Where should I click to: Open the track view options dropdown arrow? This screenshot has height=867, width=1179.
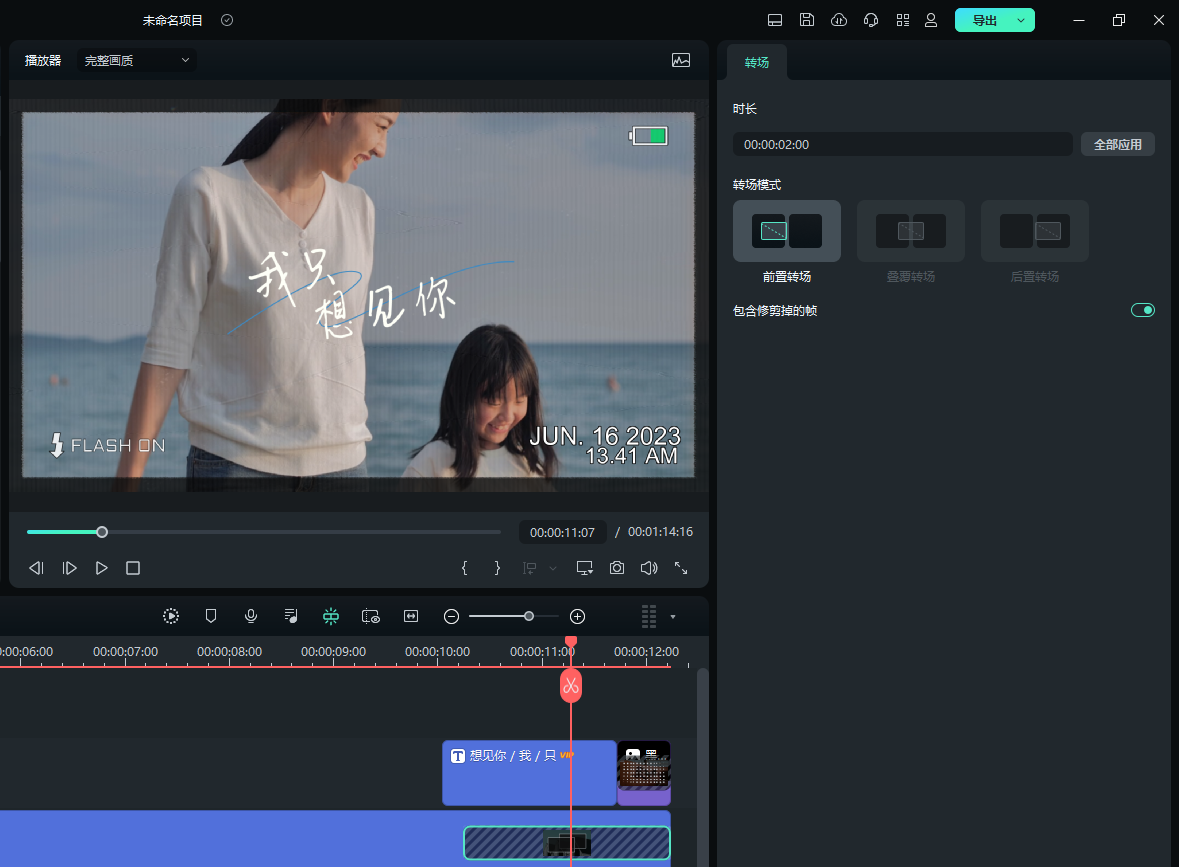673,617
